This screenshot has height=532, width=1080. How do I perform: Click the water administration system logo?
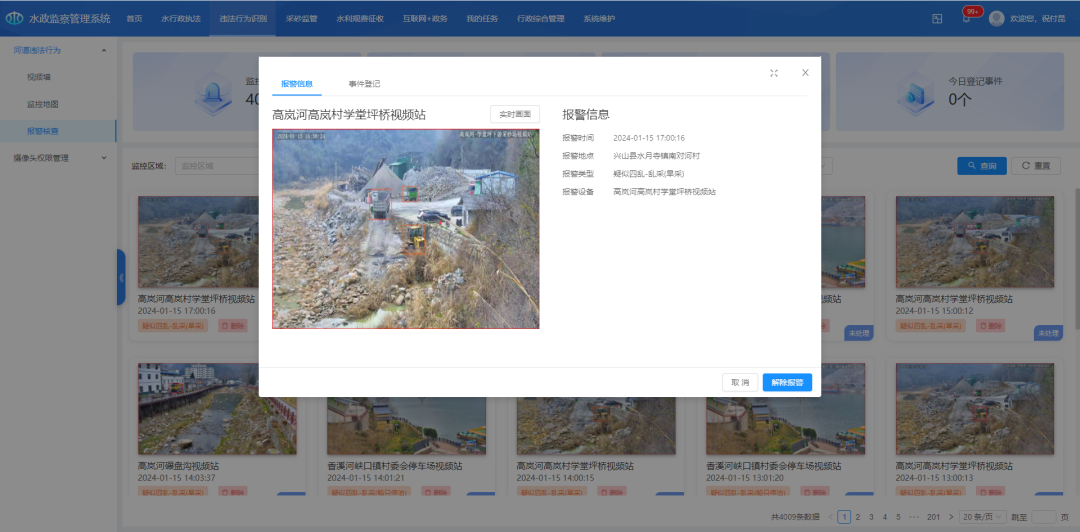point(14,18)
